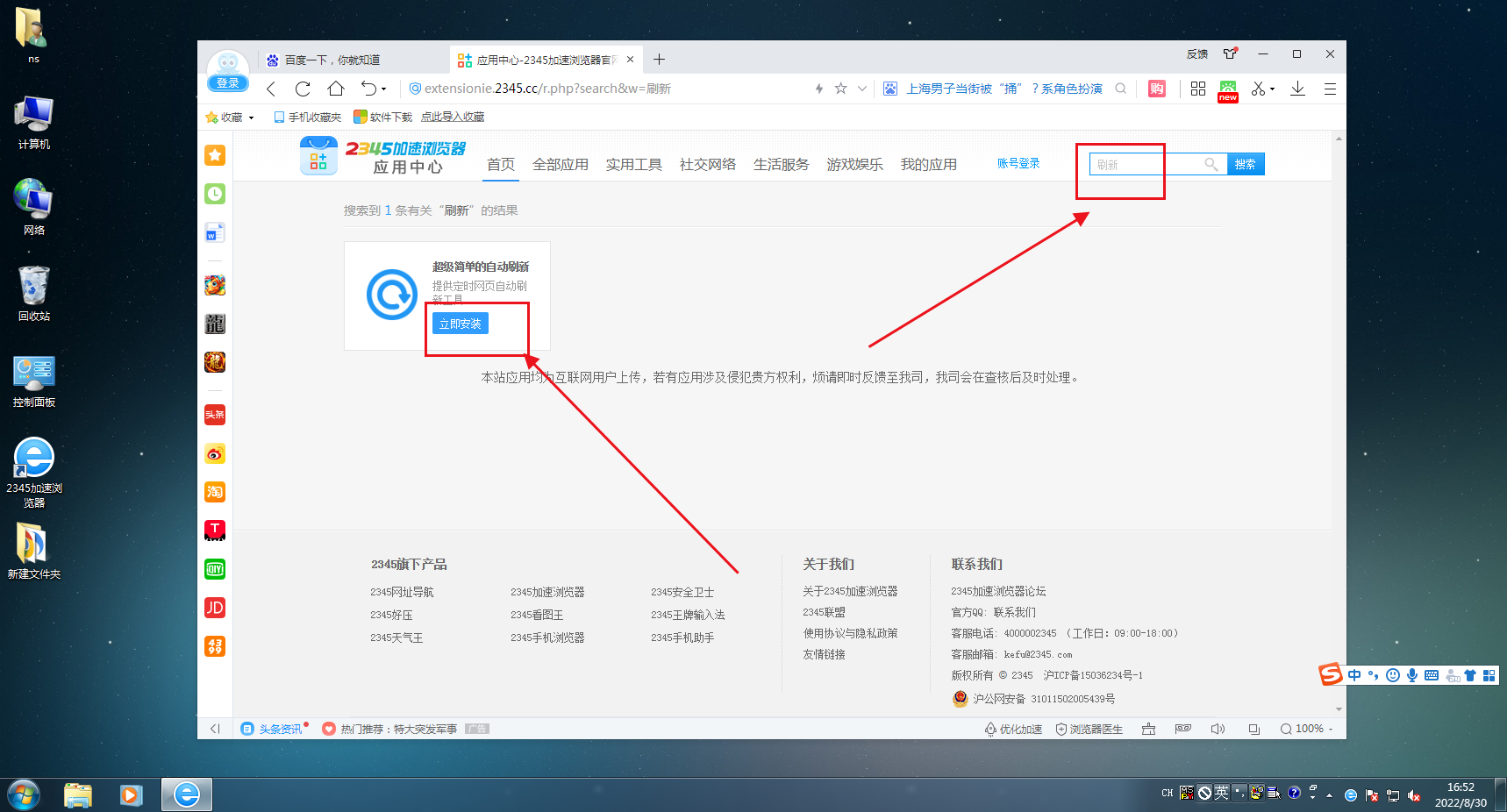Click 点此导入收藏 link
This screenshot has width=1507, height=812.
pos(453,117)
